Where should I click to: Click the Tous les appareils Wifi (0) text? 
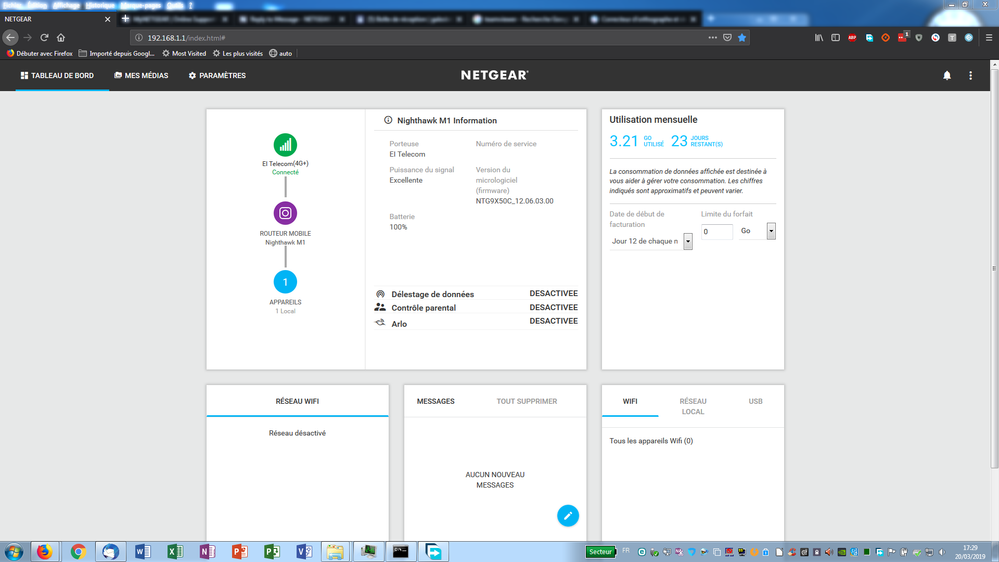point(651,440)
